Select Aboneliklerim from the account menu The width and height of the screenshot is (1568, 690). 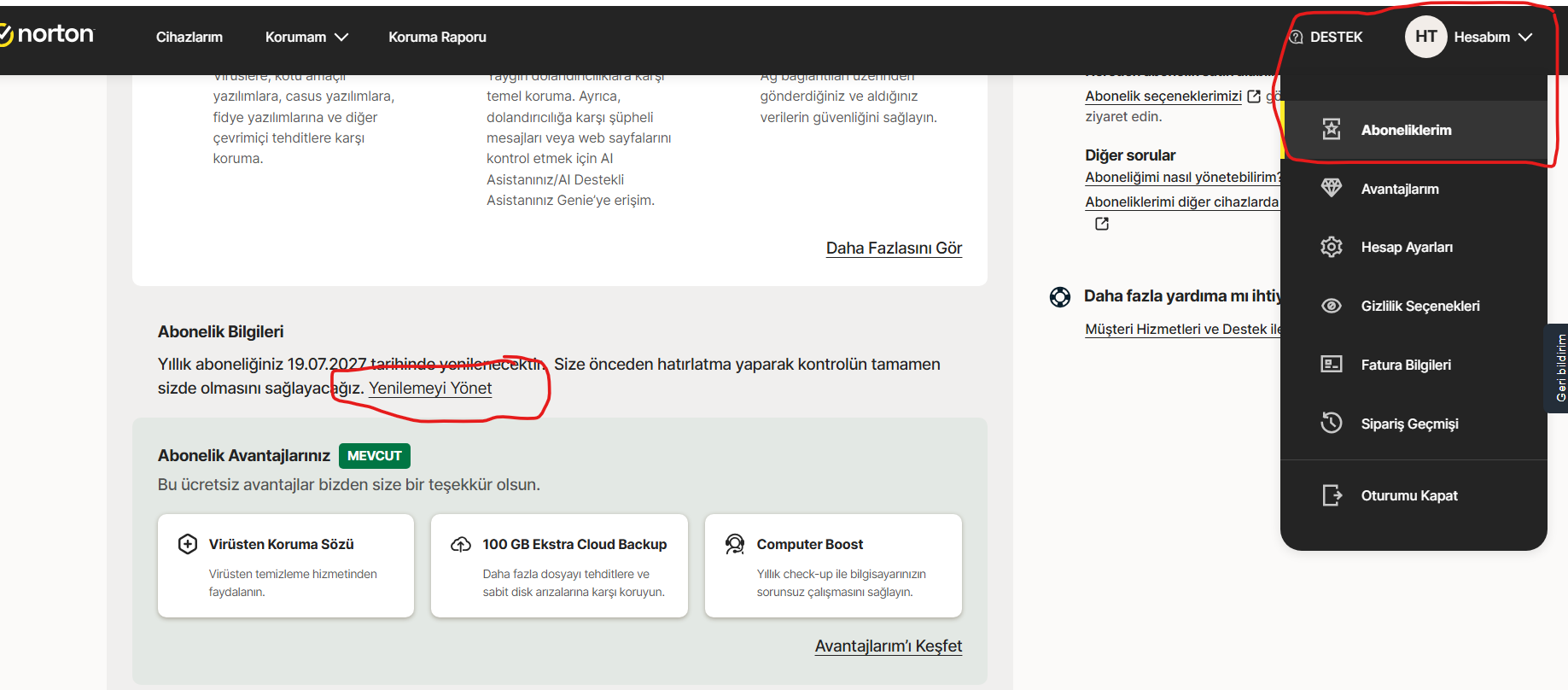point(1414,130)
